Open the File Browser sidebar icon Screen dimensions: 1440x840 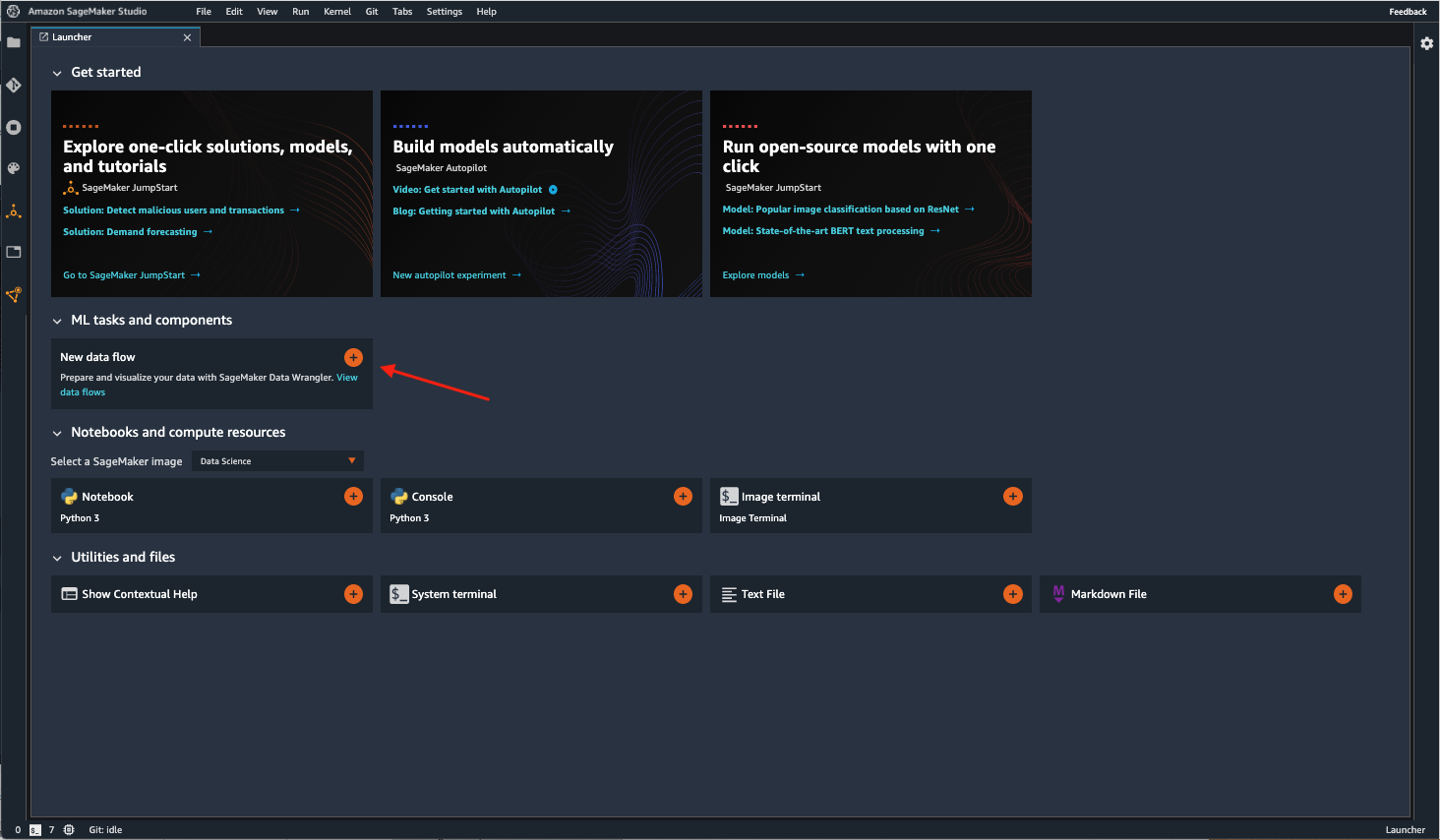pos(14,43)
